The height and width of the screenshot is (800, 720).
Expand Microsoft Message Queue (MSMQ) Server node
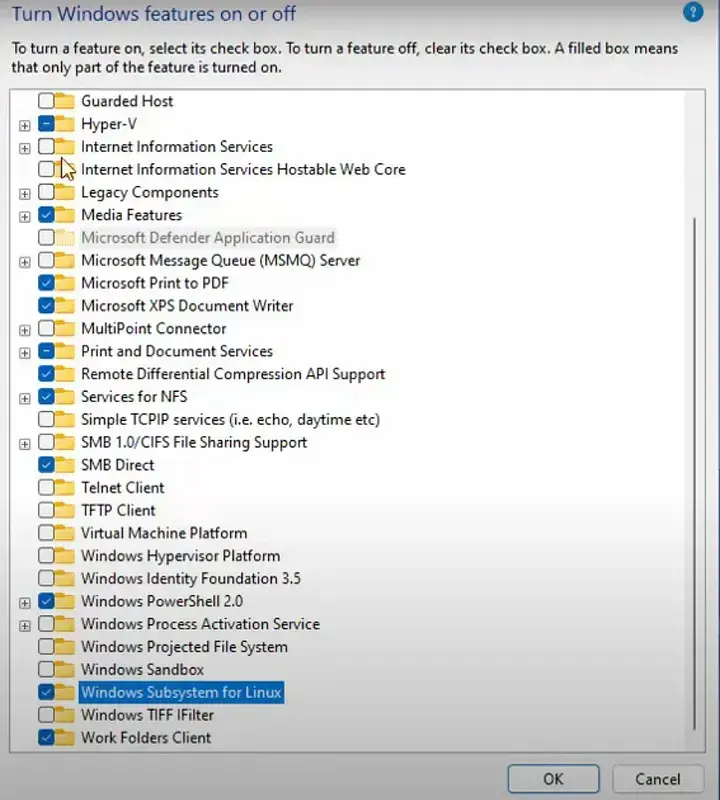click(x=24, y=262)
